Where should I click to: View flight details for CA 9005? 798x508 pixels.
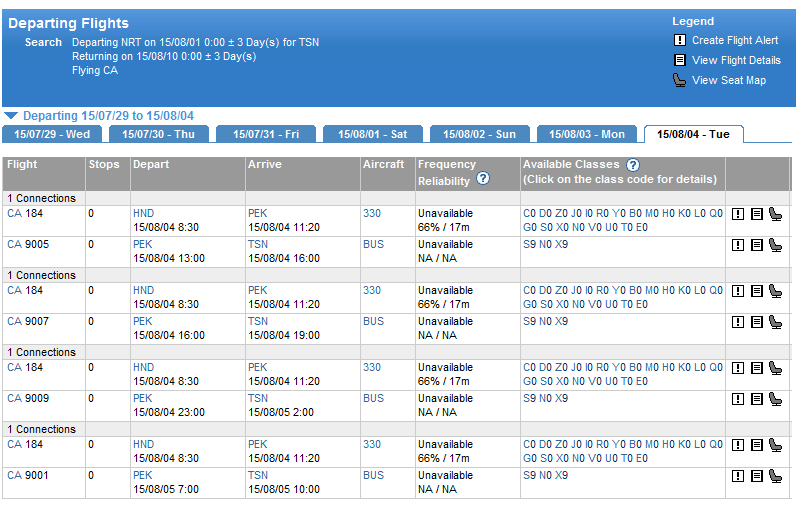point(757,245)
